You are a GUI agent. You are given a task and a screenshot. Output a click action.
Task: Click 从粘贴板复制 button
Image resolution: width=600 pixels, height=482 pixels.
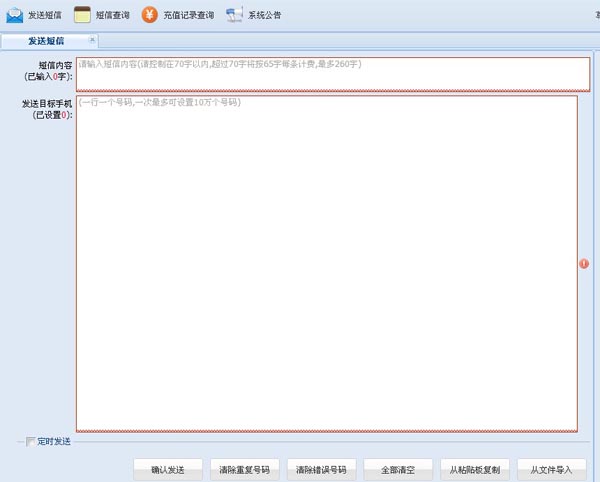point(475,469)
